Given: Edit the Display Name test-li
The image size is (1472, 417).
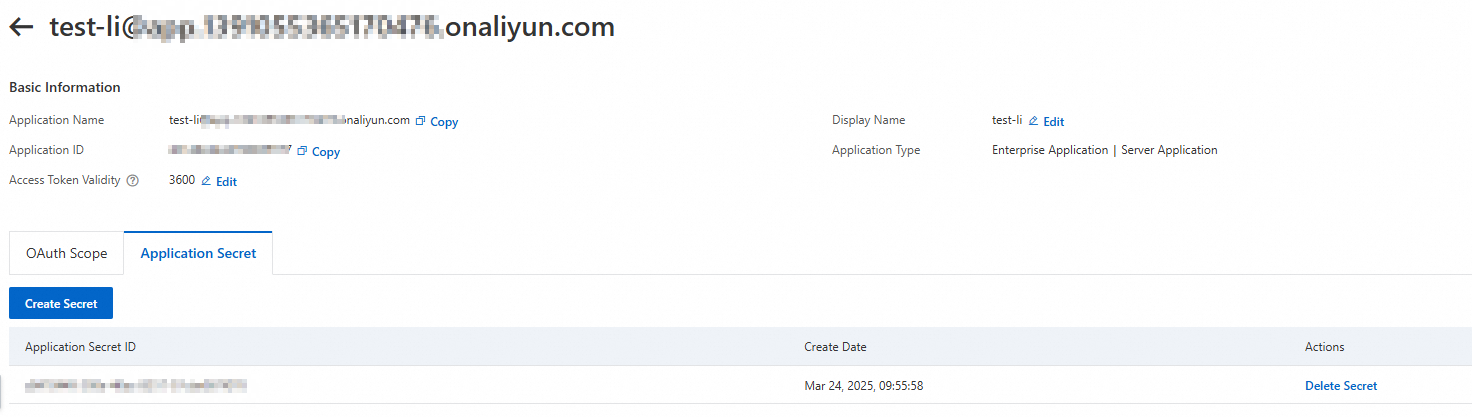Looking at the screenshot, I should (1053, 122).
